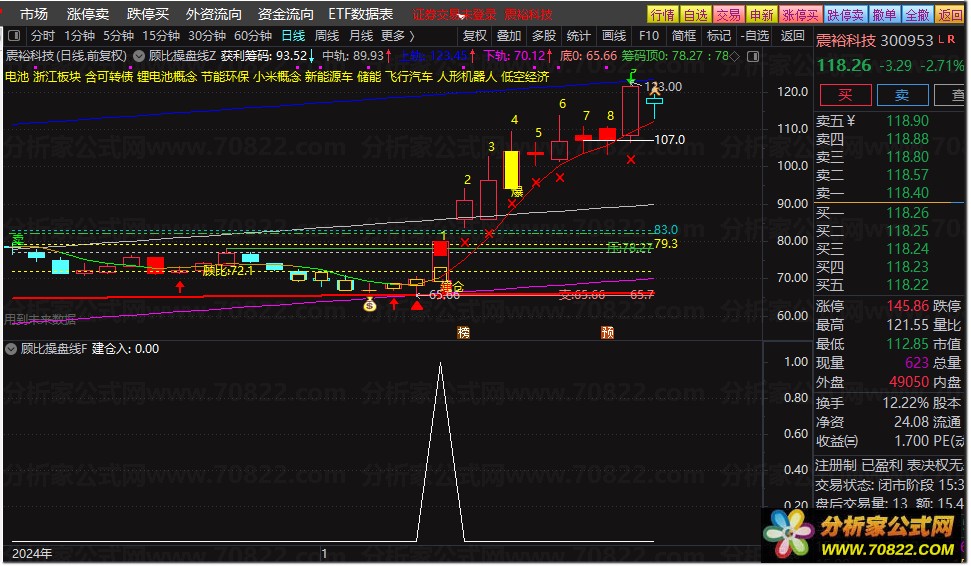Switch to the 月线 period tab
The height and width of the screenshot is (566, 971).
click(361, 36)
